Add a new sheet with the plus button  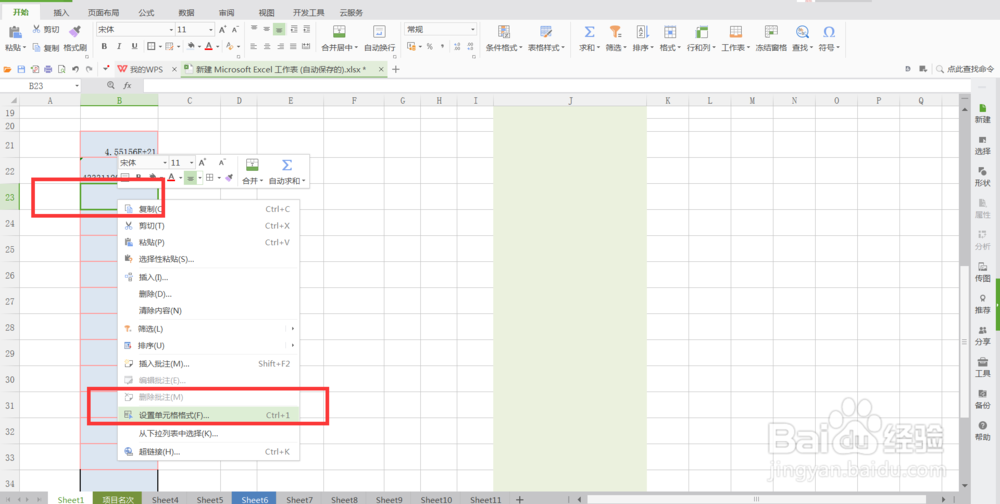coord(519,500)
